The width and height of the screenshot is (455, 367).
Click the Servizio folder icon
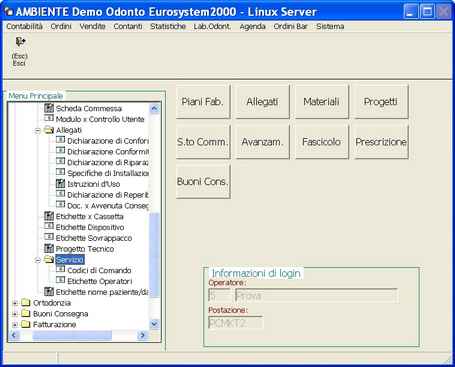coord(49,259)
